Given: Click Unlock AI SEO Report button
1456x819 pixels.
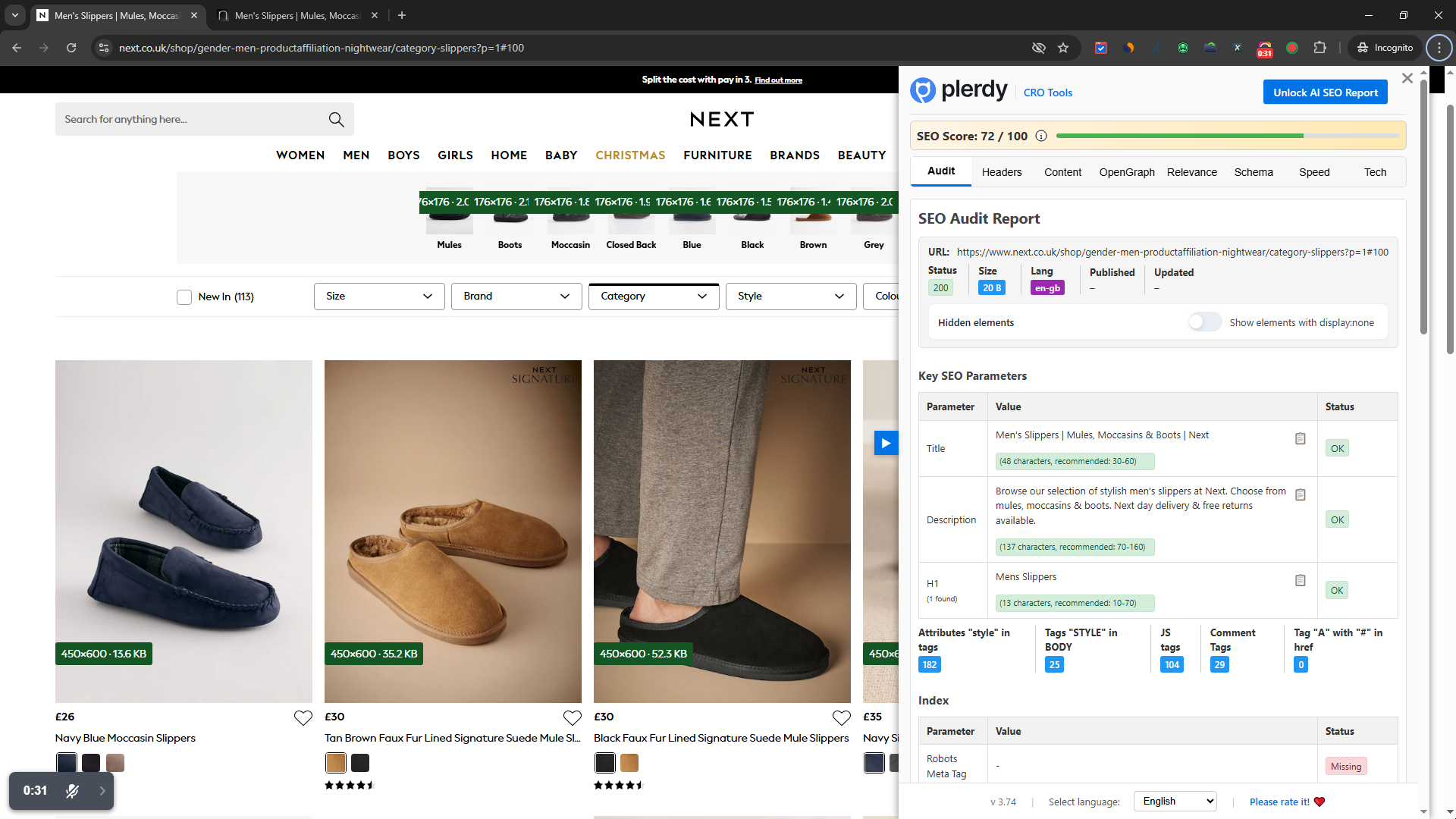Looking at the screenshot, I should (x=1325, y=93).
